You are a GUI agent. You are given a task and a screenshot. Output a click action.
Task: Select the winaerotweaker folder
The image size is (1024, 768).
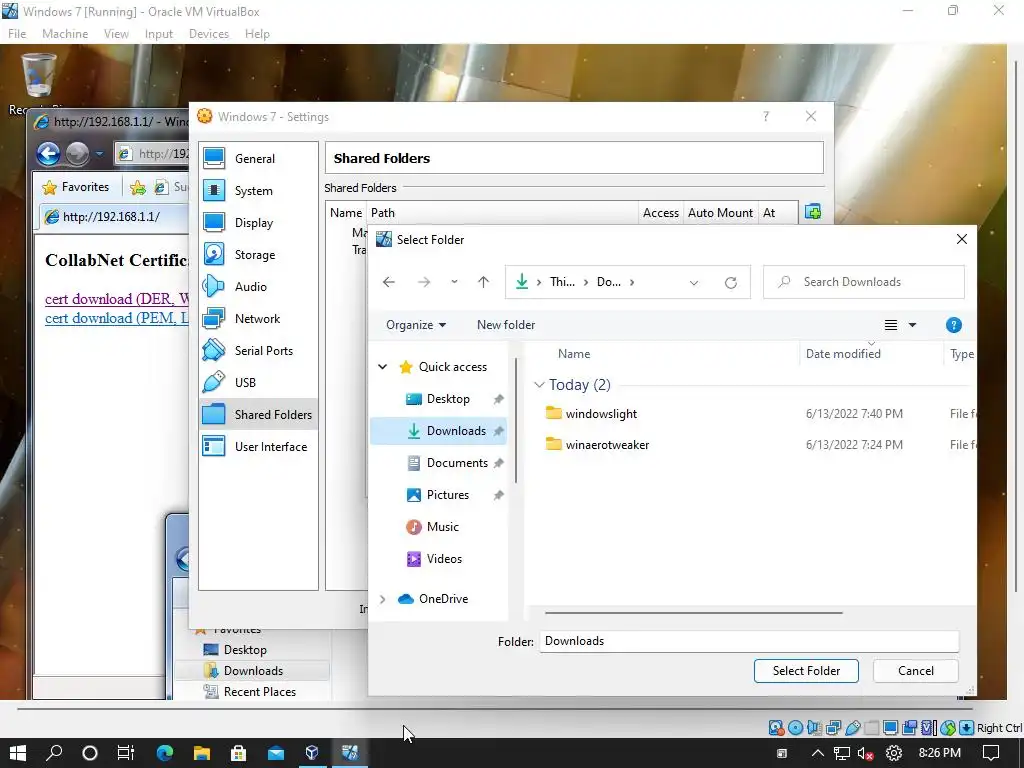(607, 445)
